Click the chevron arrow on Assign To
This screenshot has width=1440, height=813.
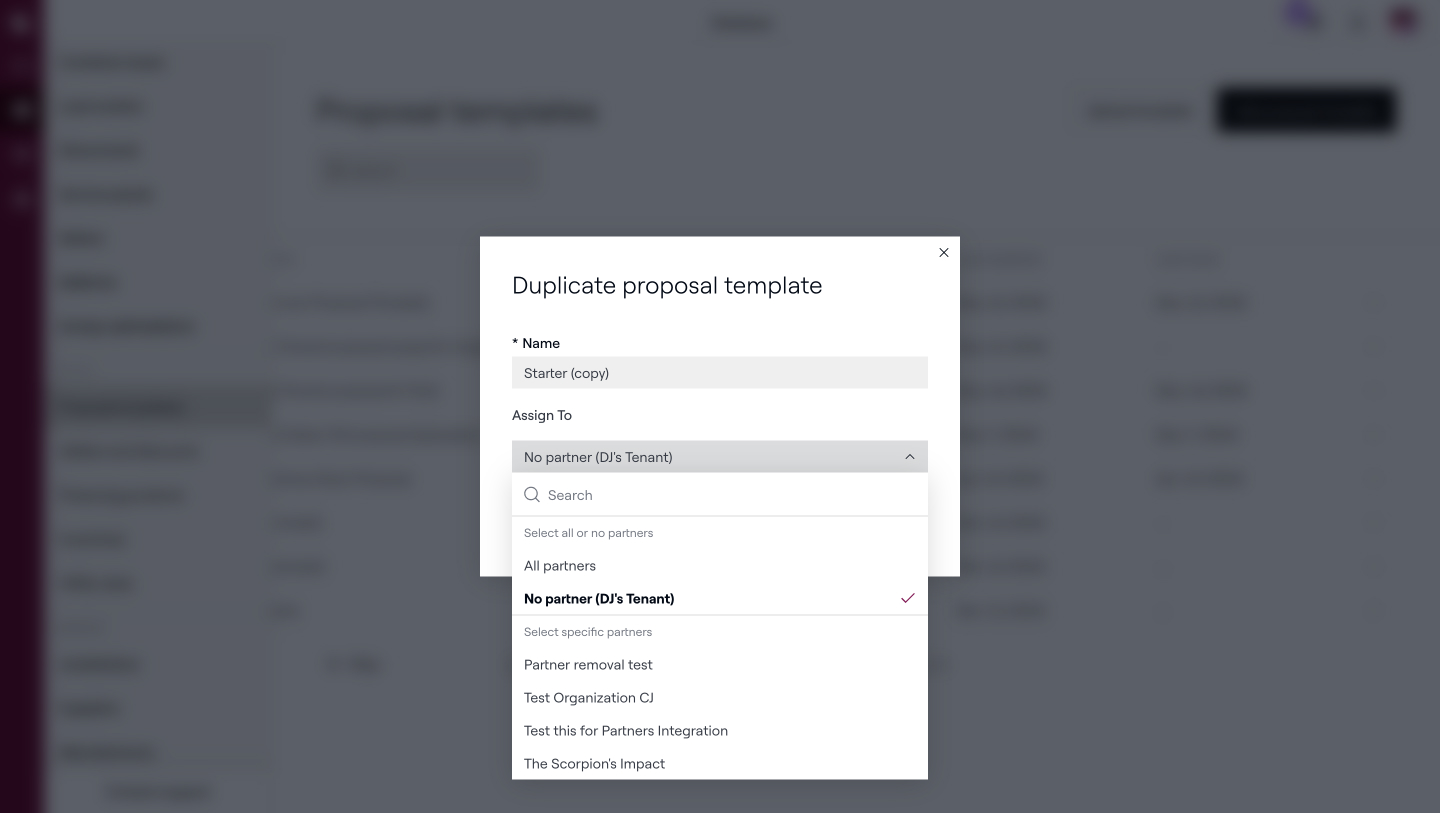(909, 457)
